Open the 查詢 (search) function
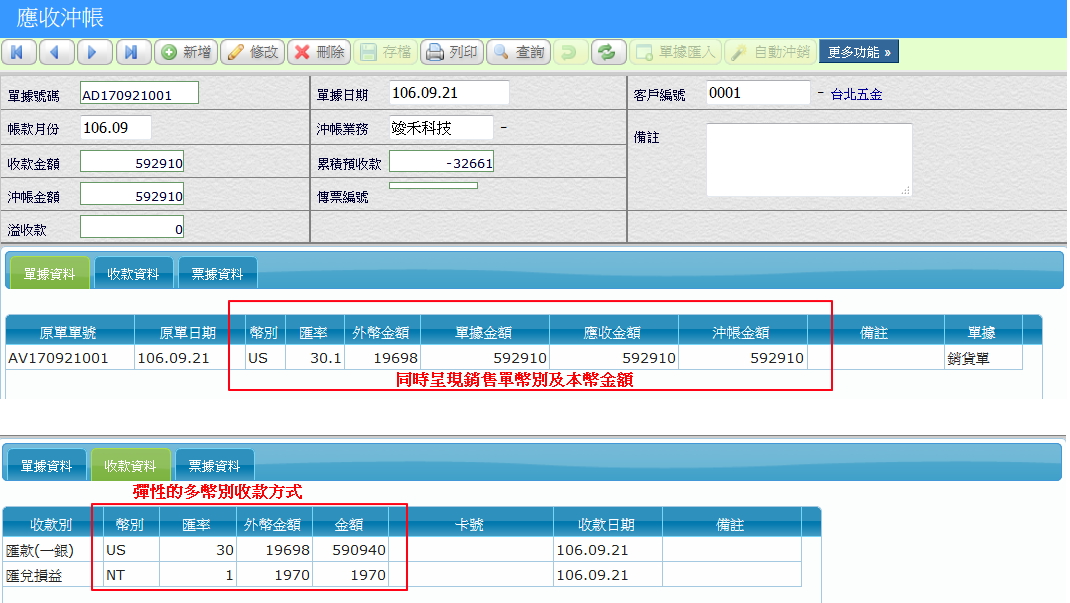1070x603 pixels. click(518, 52)
